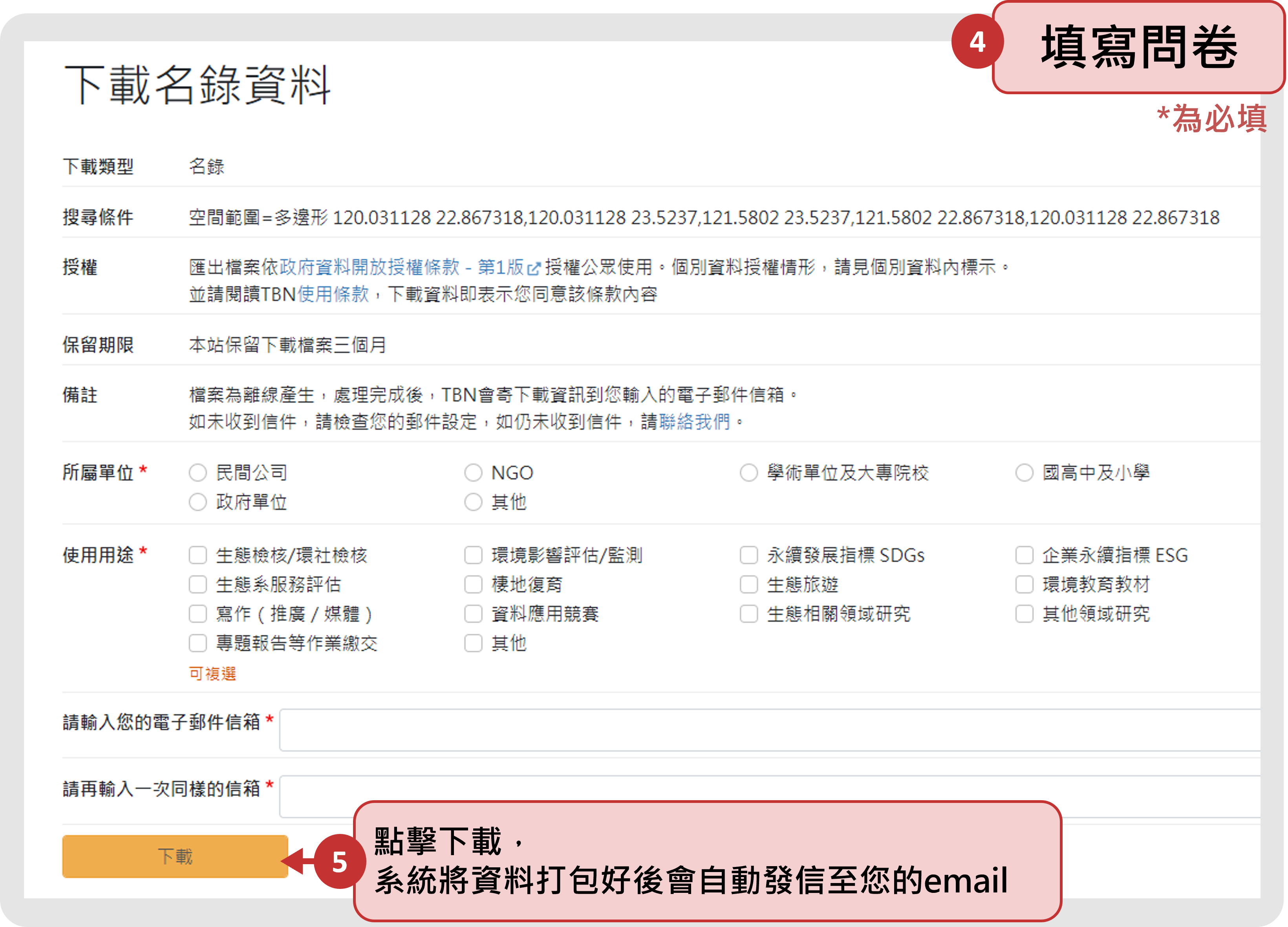
Task: Open the TBN 使用條款 link
Action: click(x=333, y=294)
